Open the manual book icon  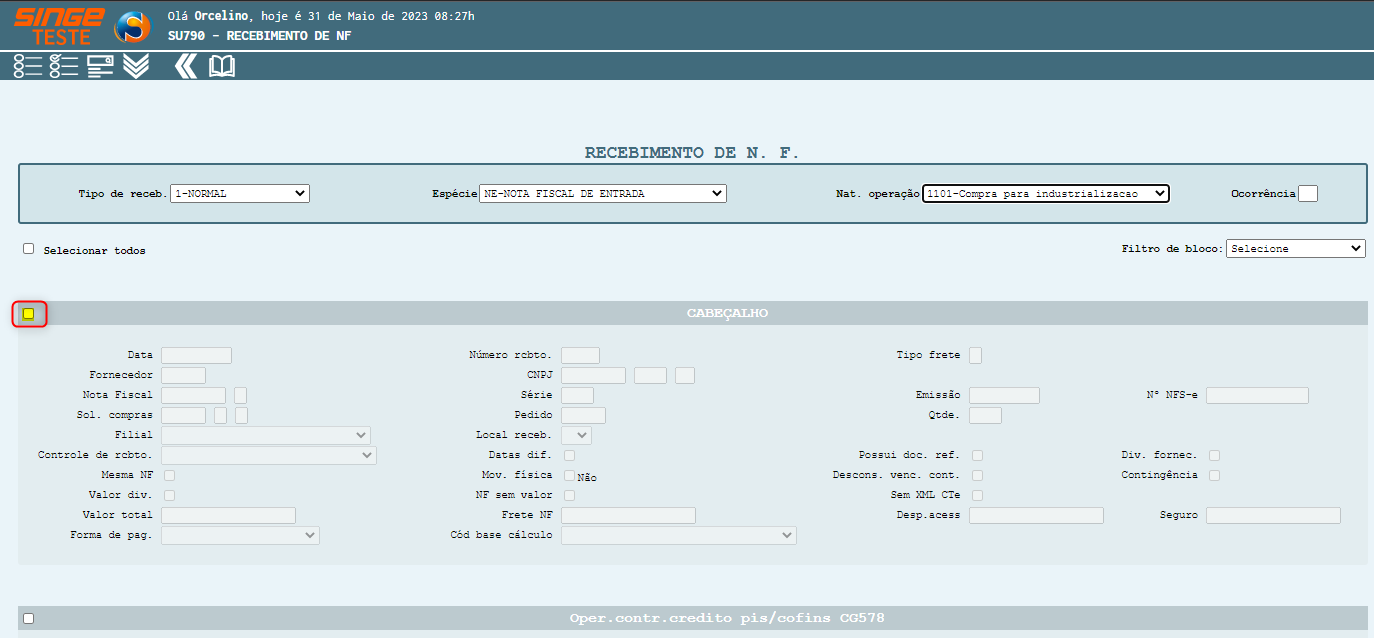222,66
